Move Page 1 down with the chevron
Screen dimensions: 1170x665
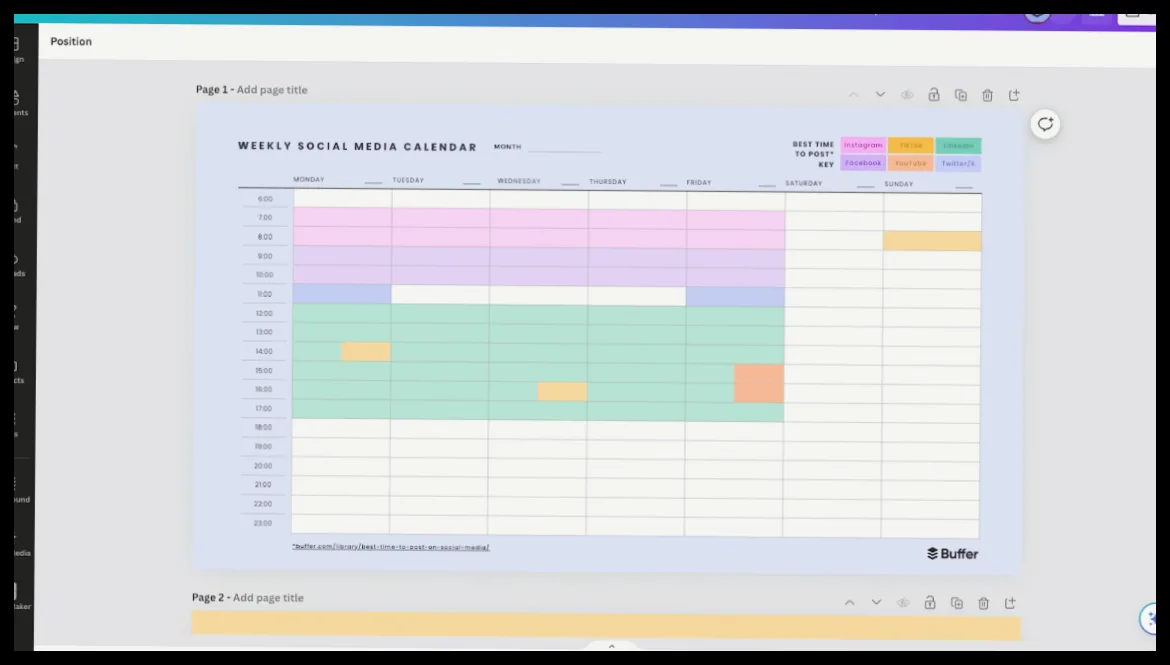(880, 95)
